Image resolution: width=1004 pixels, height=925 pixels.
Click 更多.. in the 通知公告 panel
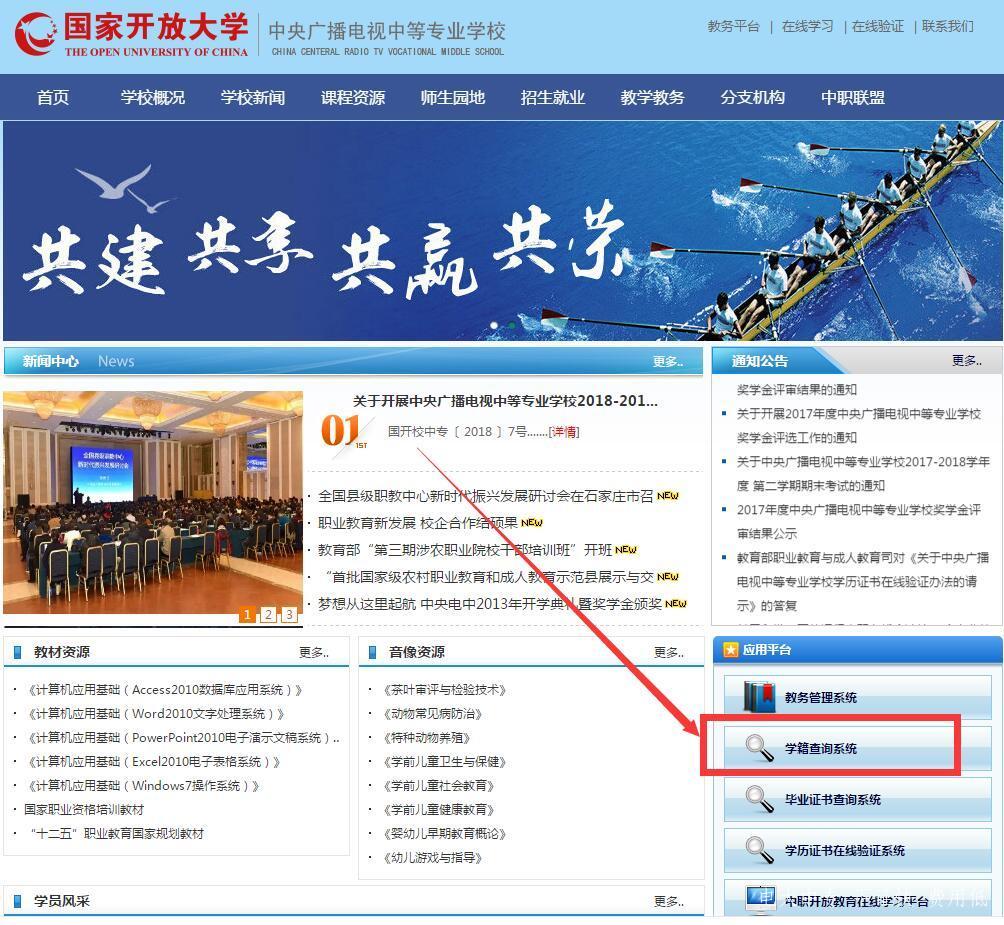(966, 361)
